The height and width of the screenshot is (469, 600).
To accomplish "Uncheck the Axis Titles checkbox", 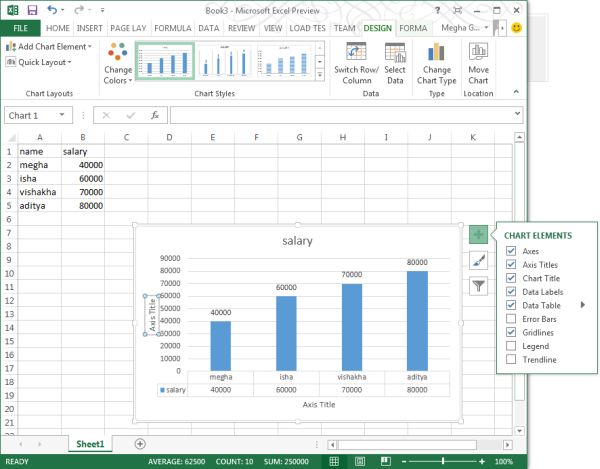I will 511,264.
